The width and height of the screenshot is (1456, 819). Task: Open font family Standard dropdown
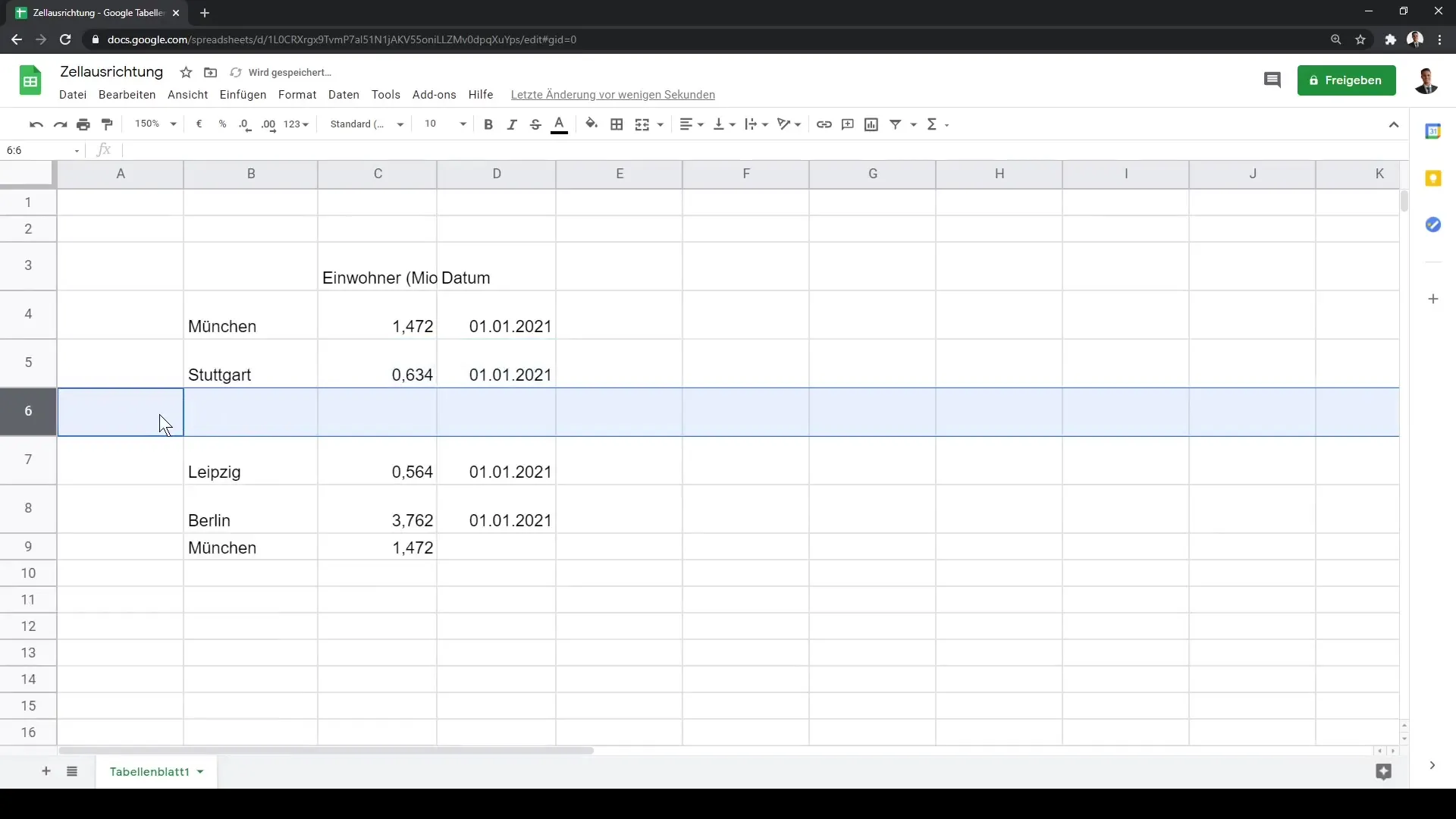pyautogui.click(x=367, y=124)
